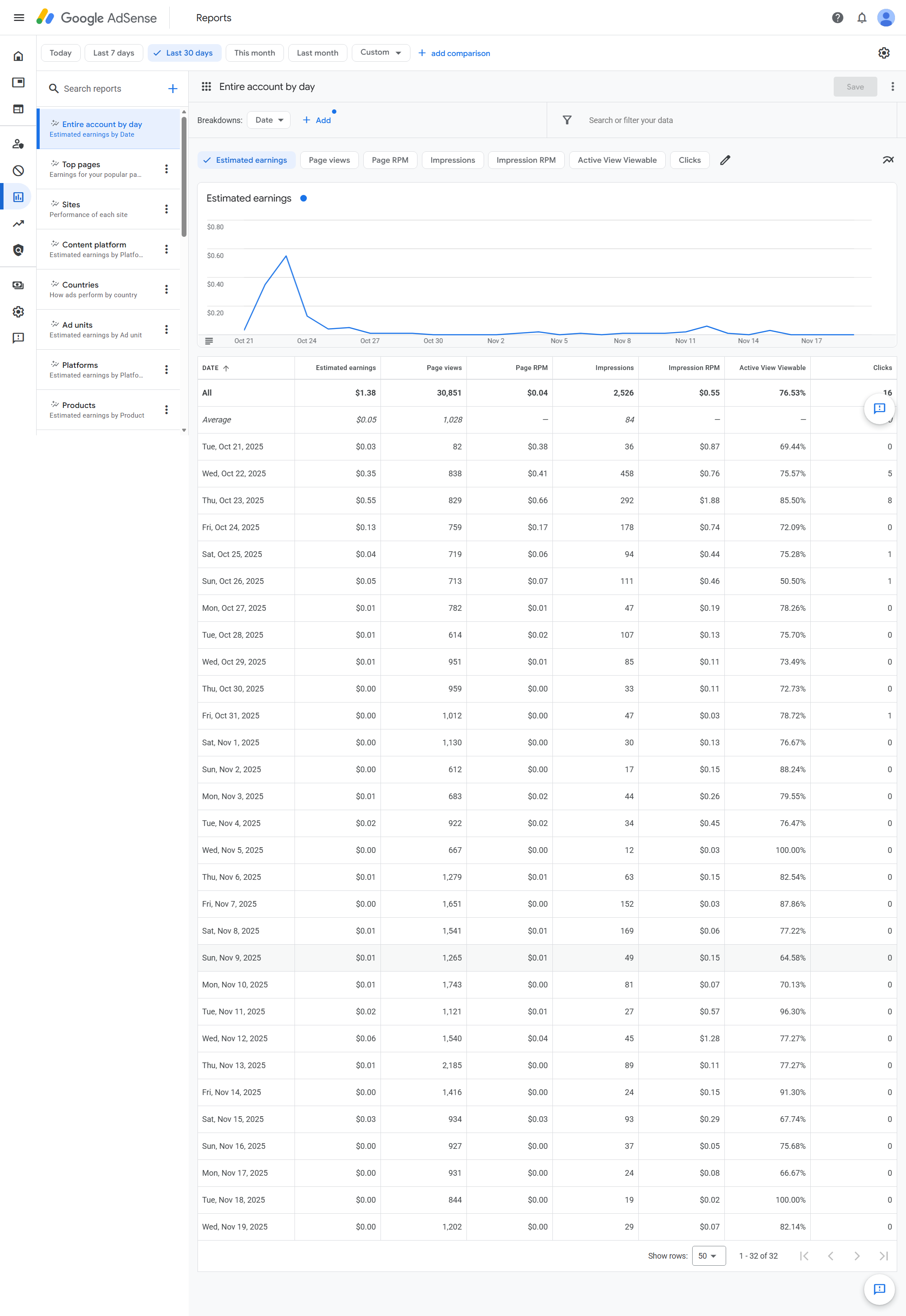Toggle the Clicks metric chip
Viewport: 906px width, 1316px height.
coord(690,160)
